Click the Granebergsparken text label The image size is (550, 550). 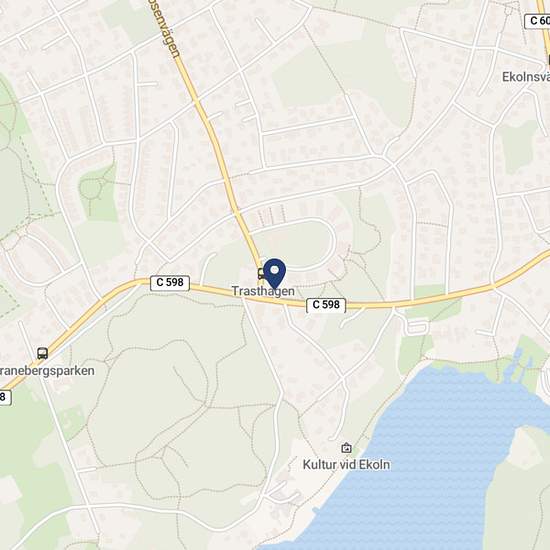(x=47, y=371)
